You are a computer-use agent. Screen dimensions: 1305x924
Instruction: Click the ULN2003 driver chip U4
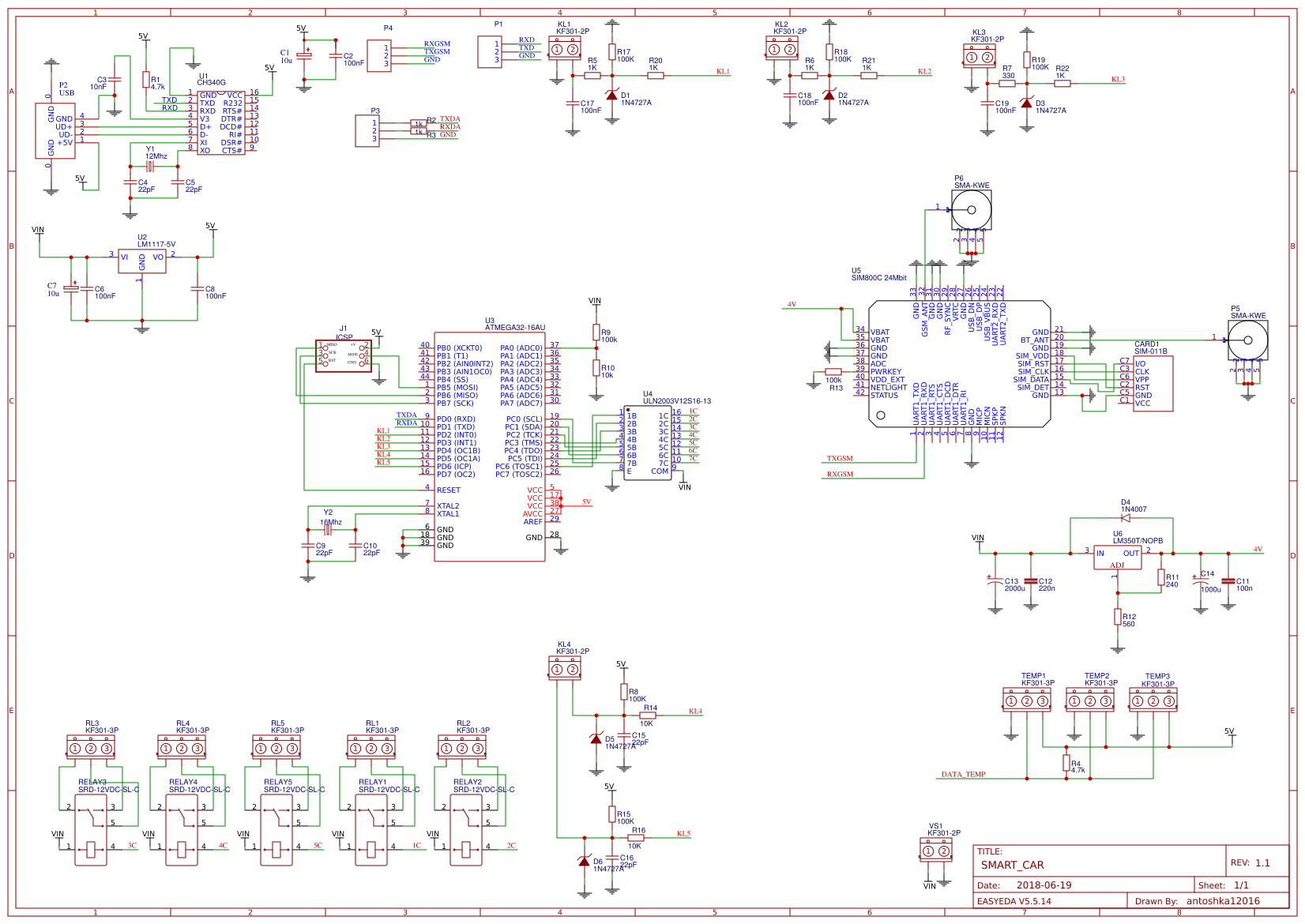[x=648, y=442]
